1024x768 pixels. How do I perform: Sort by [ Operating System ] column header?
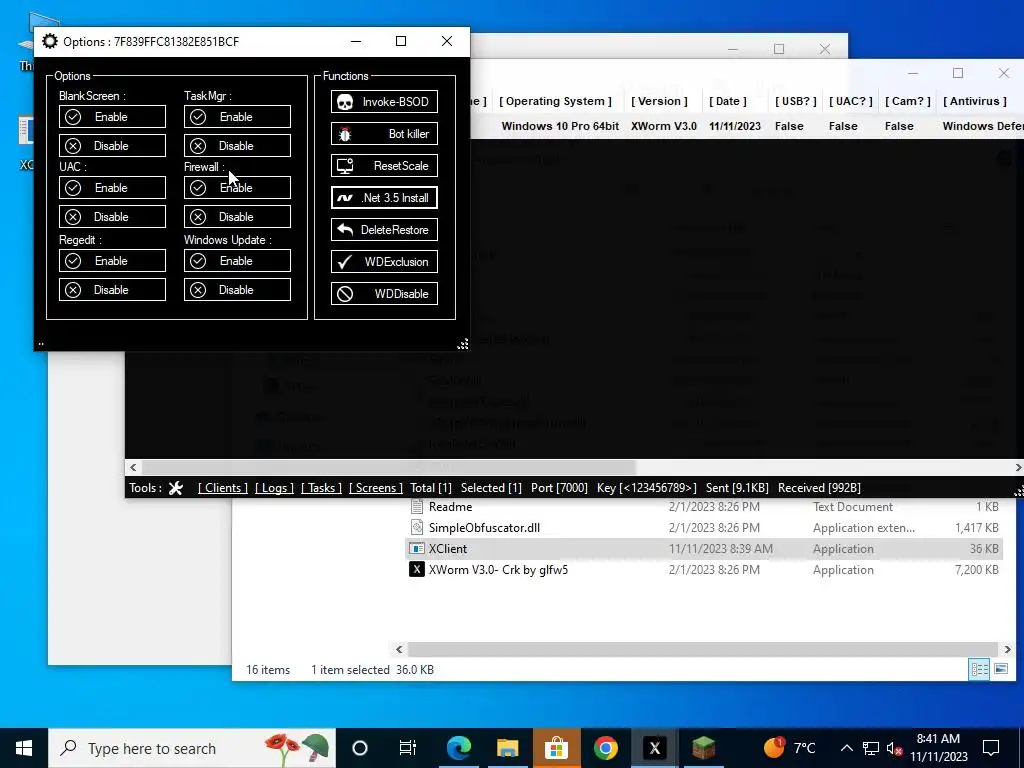(x=555, y=101)
